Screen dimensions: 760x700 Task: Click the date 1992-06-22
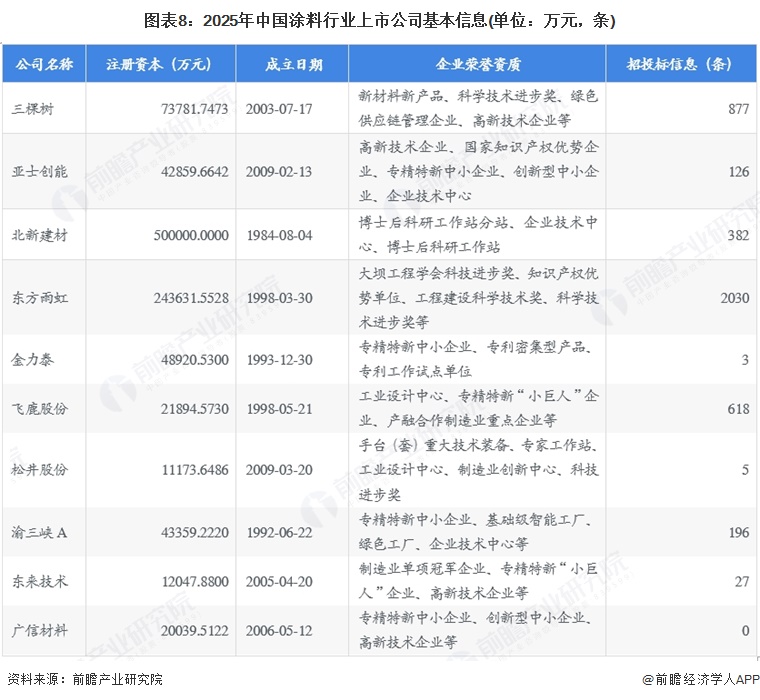coord(280,533)
